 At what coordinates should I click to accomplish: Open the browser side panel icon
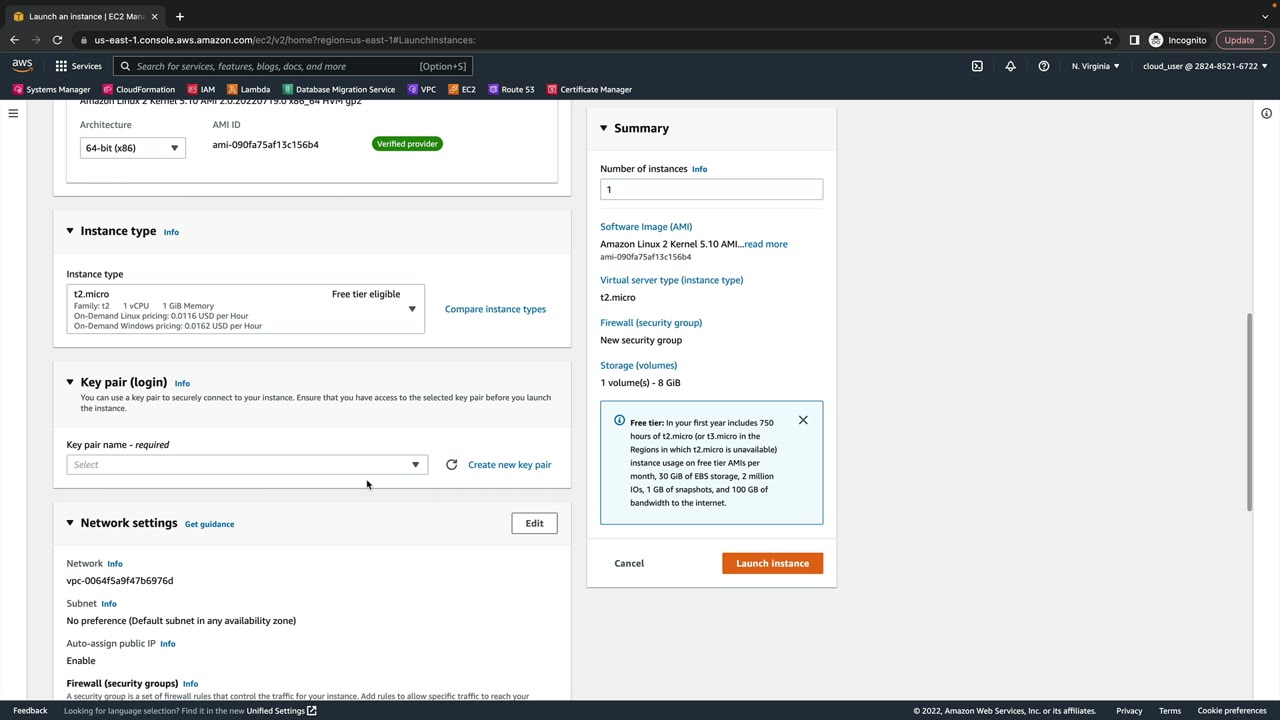click(1134, 40)
